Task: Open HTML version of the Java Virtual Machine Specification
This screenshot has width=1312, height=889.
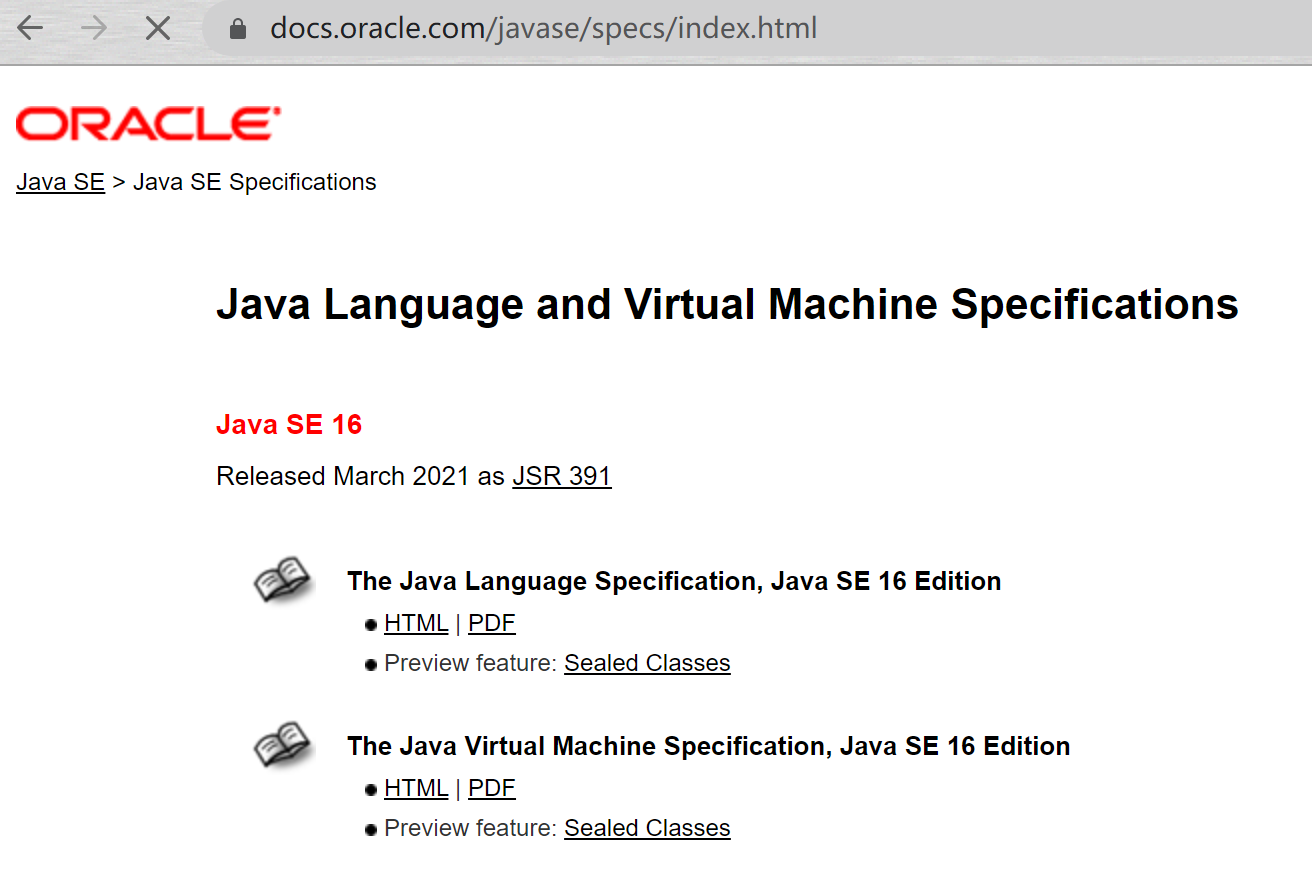Action: click(x=416, y=788)
